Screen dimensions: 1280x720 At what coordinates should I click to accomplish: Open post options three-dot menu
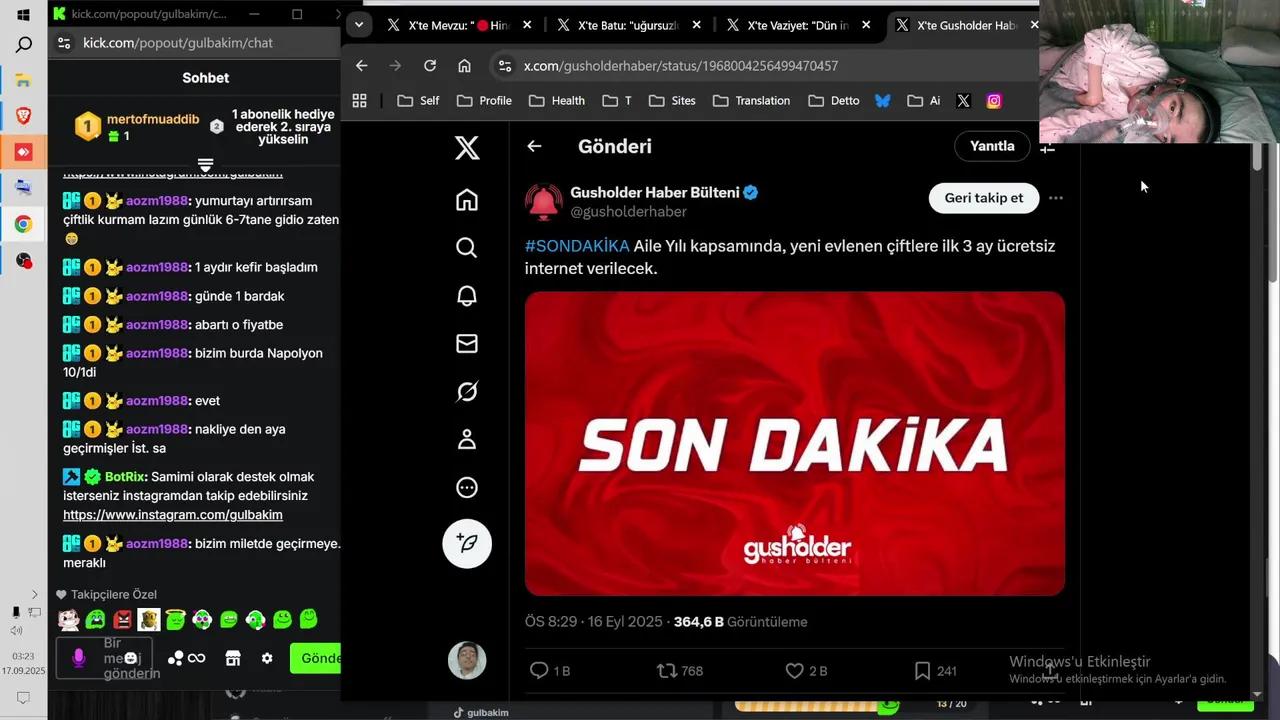click(x=1056, y=198)
